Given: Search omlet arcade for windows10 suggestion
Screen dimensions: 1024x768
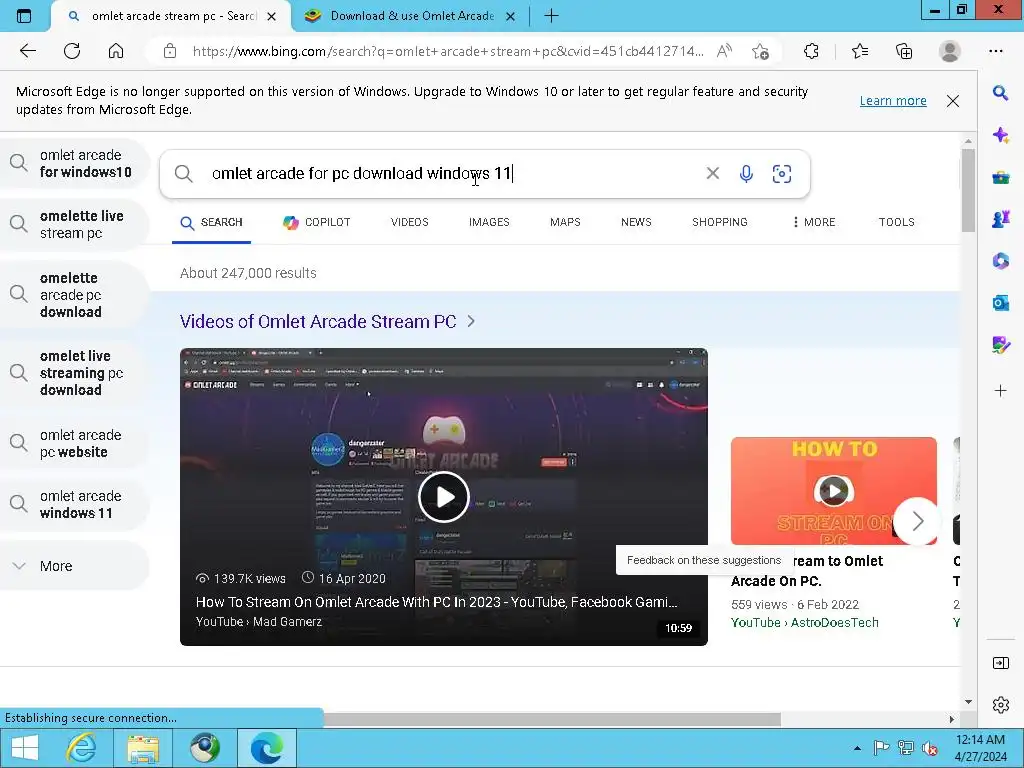Looking at the screenshot, I should coord(74,163).
